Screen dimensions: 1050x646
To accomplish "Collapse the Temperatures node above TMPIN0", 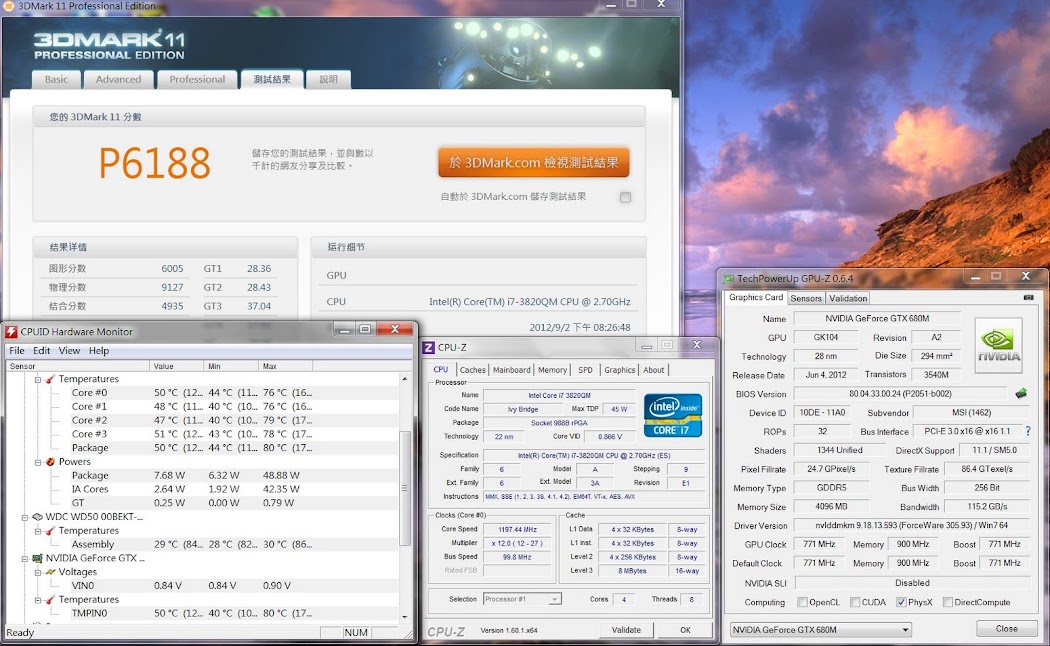I will [x=38, y=600].
